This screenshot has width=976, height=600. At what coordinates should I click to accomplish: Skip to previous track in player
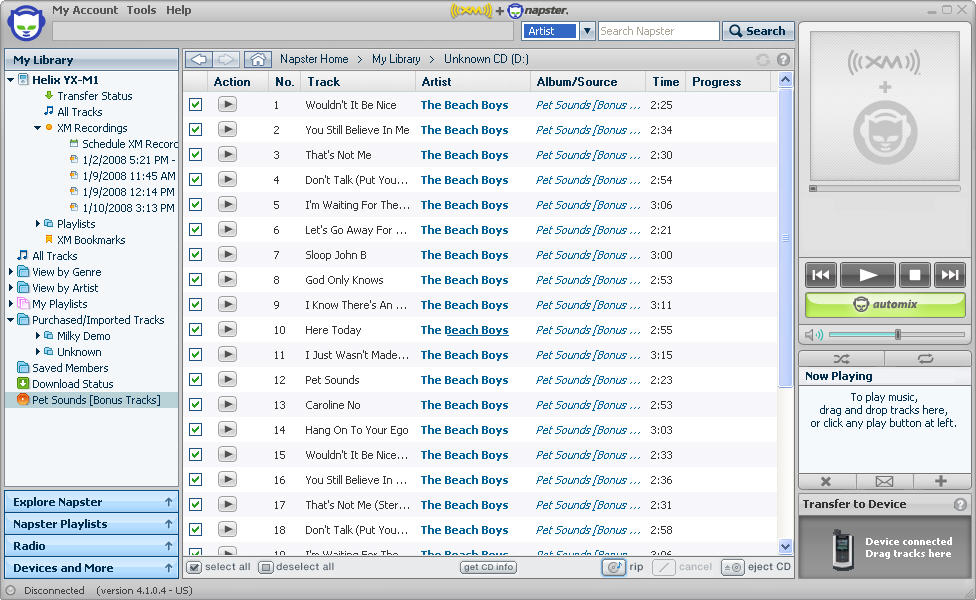coord(821,275)
